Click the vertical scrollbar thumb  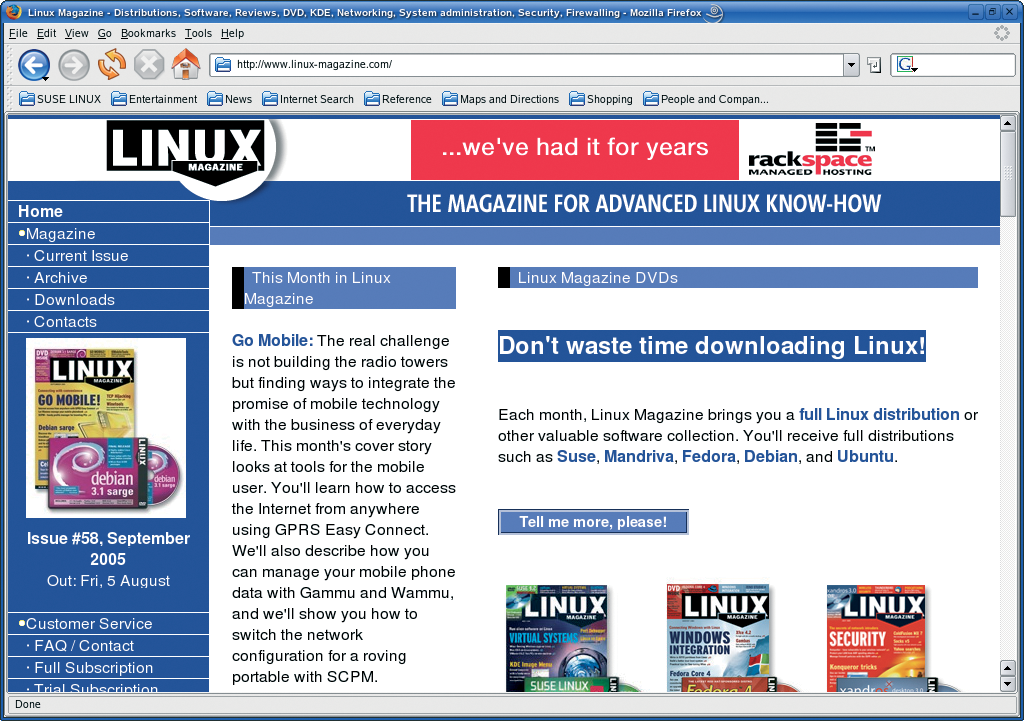1008,174
